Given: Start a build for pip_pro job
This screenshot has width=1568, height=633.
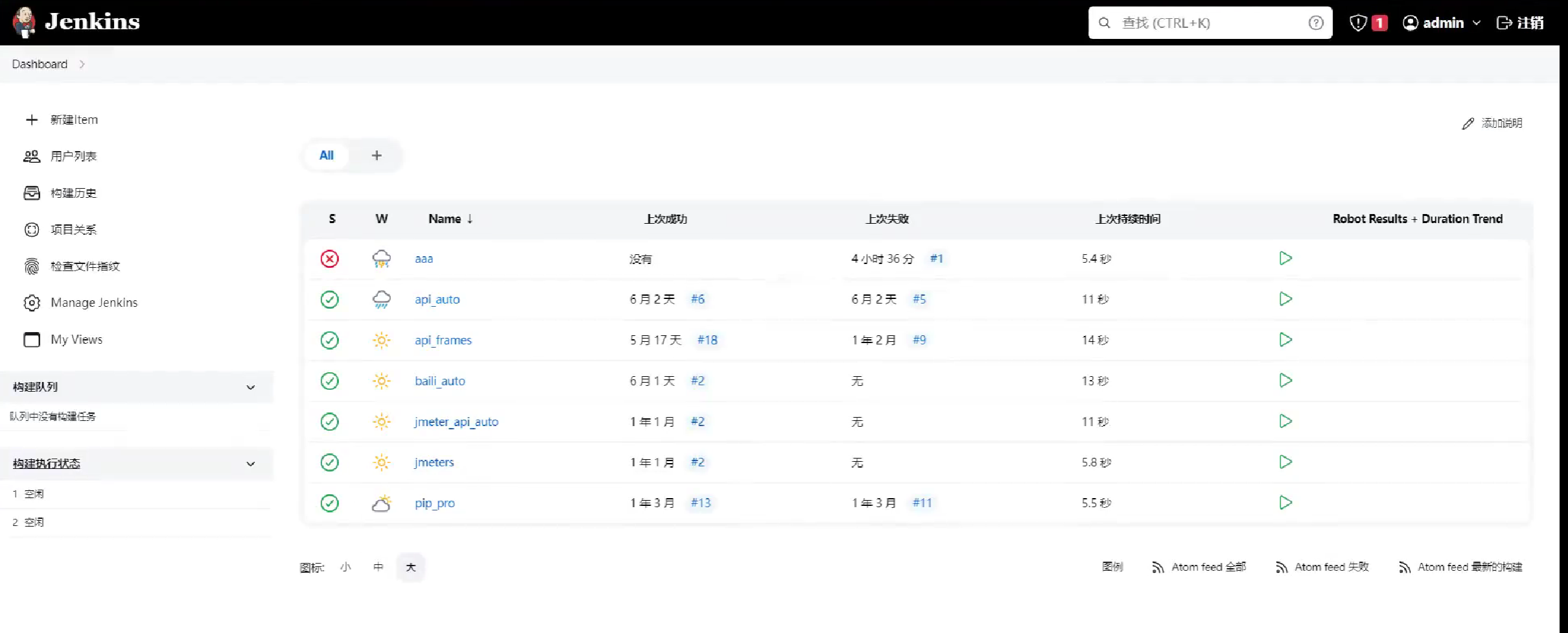Looking at the screenshot, I should point(1285,503).
